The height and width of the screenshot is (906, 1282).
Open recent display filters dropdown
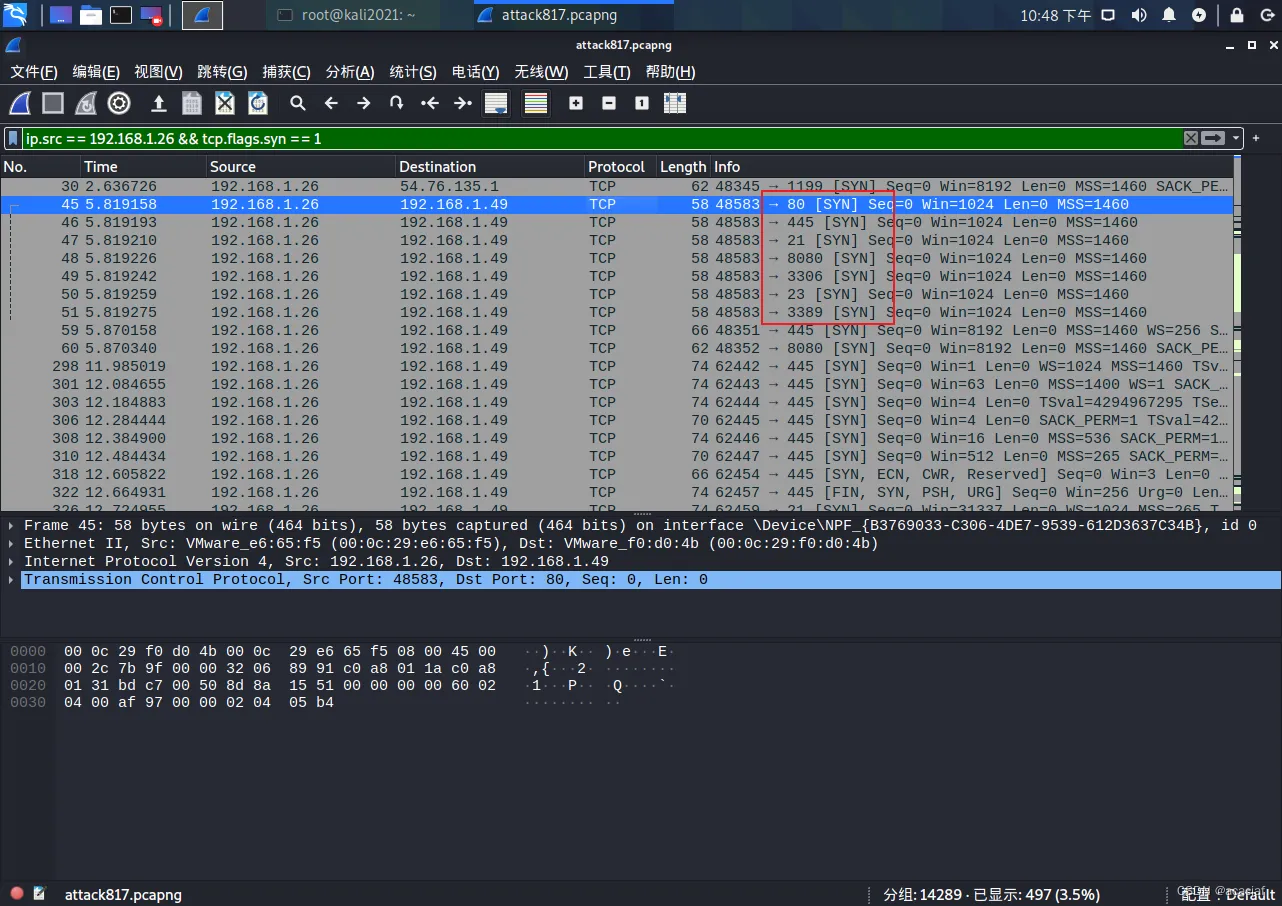click(x=1237, y=139)
